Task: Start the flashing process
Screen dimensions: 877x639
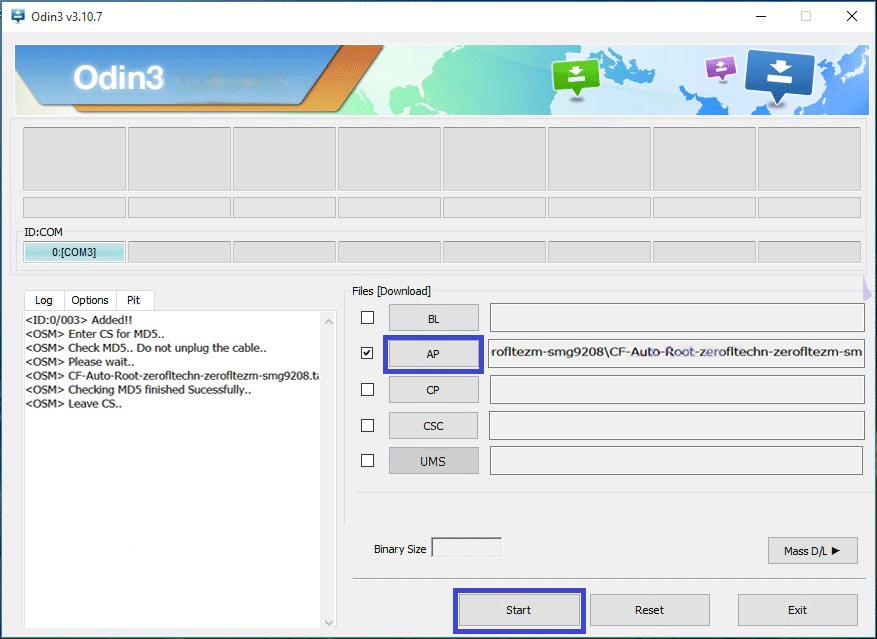Action: (518, 610)
